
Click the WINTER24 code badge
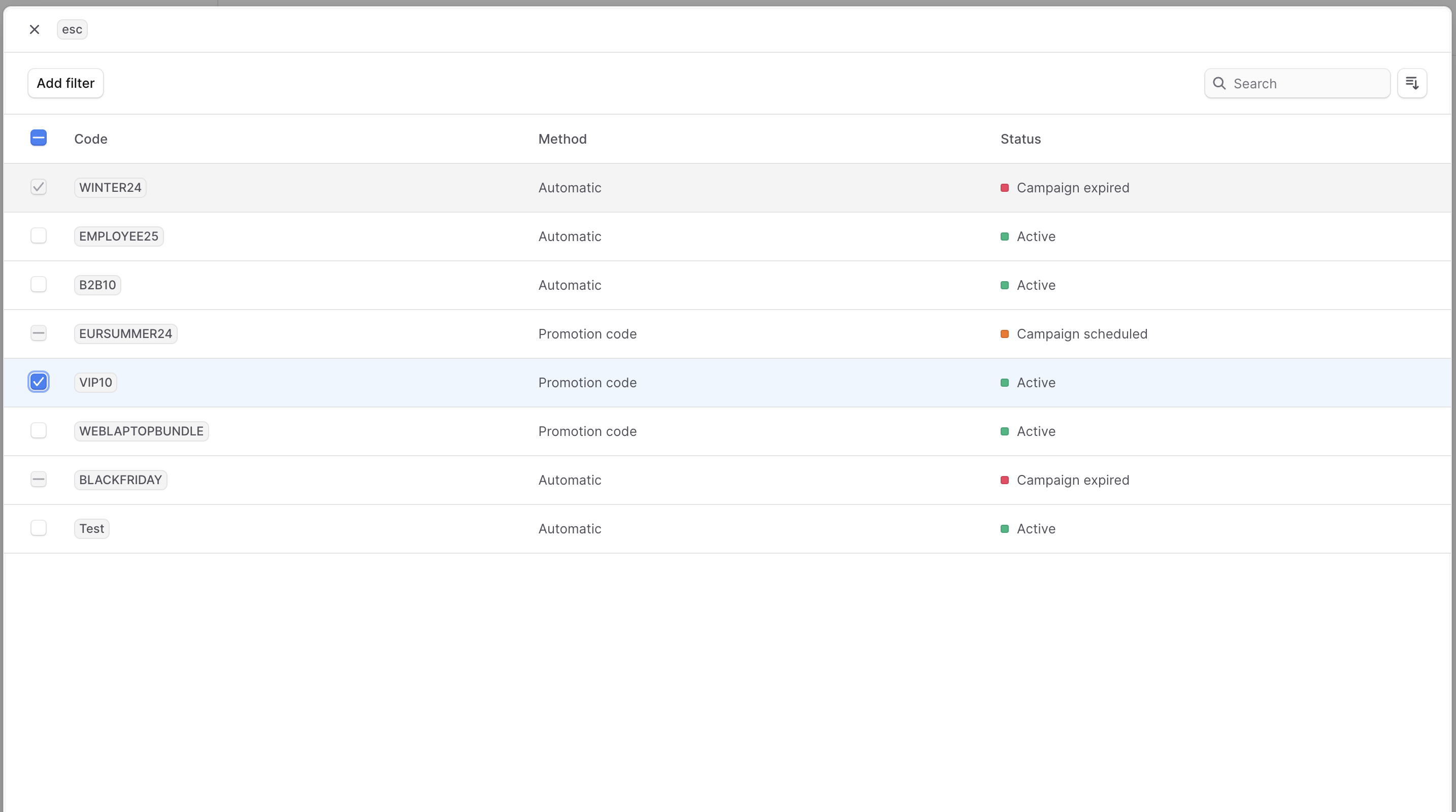click(x=110, y=188)
